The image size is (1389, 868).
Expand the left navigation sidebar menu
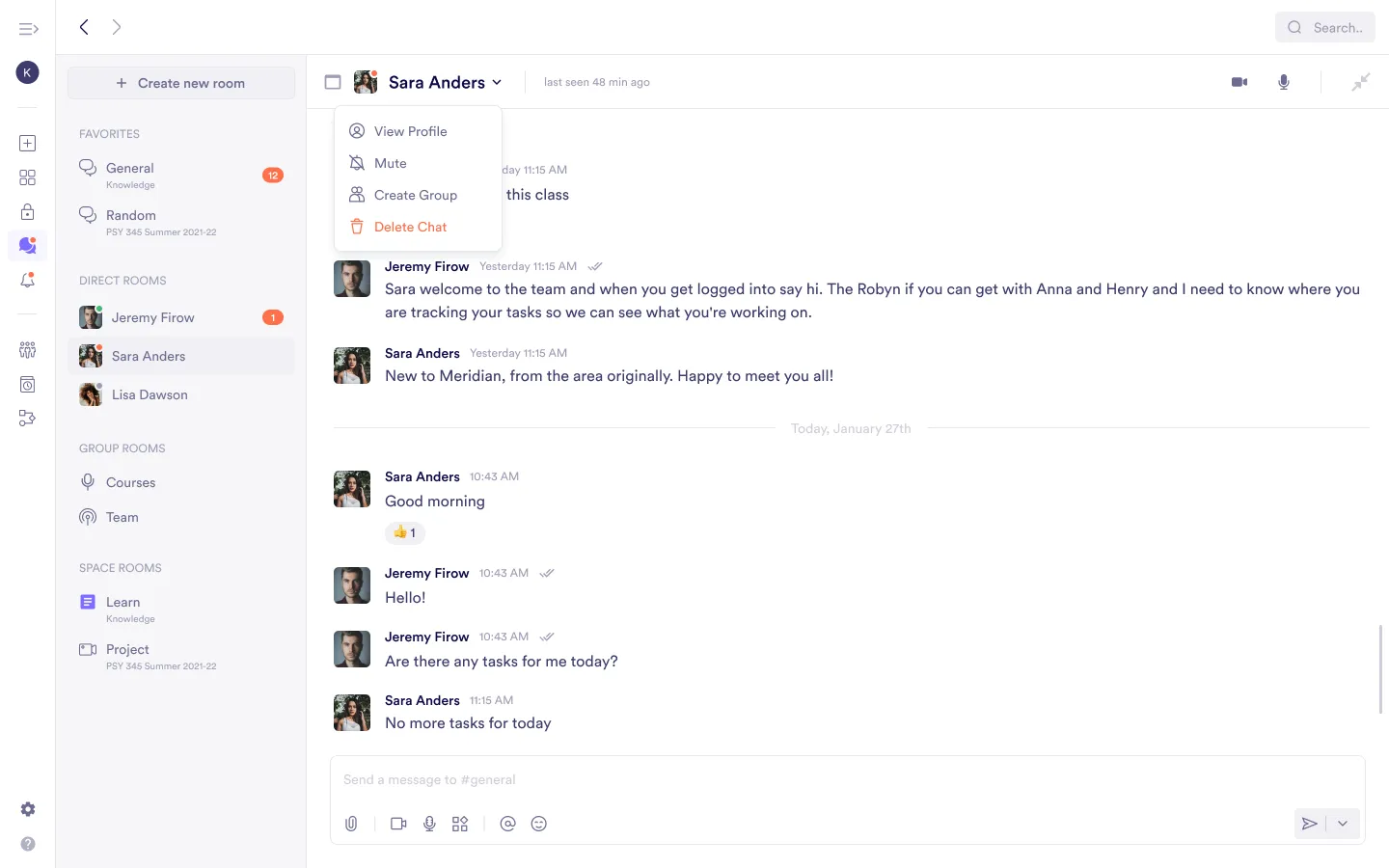[28, 28]
